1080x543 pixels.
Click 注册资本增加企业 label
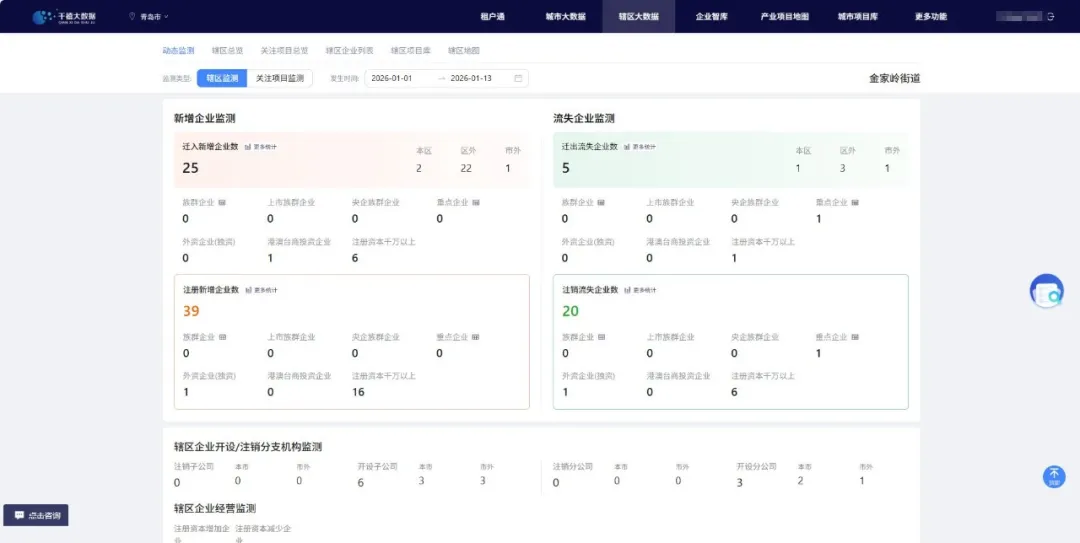(202, 532)
